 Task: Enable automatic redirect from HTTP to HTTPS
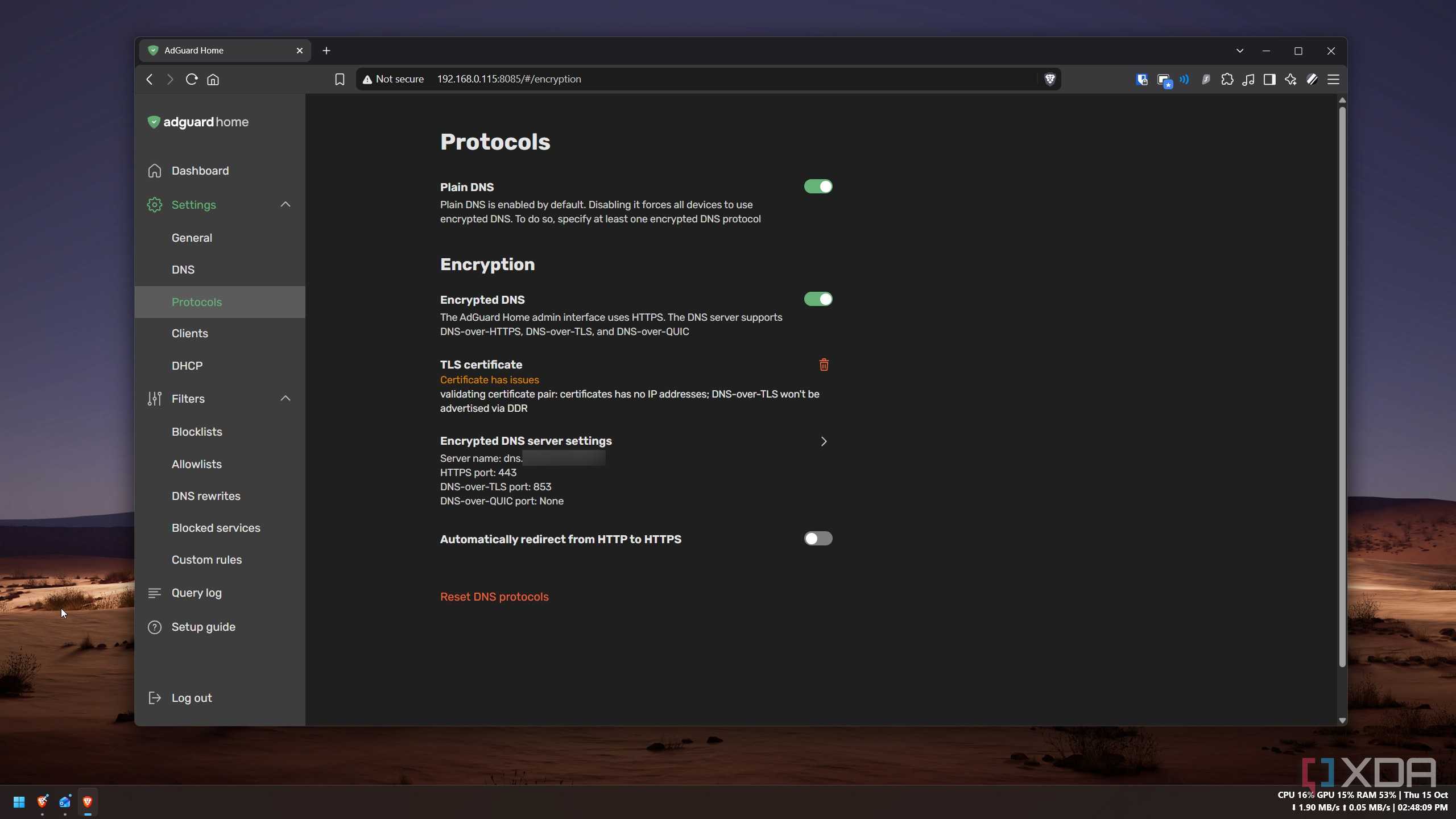(x=818, y=539)
